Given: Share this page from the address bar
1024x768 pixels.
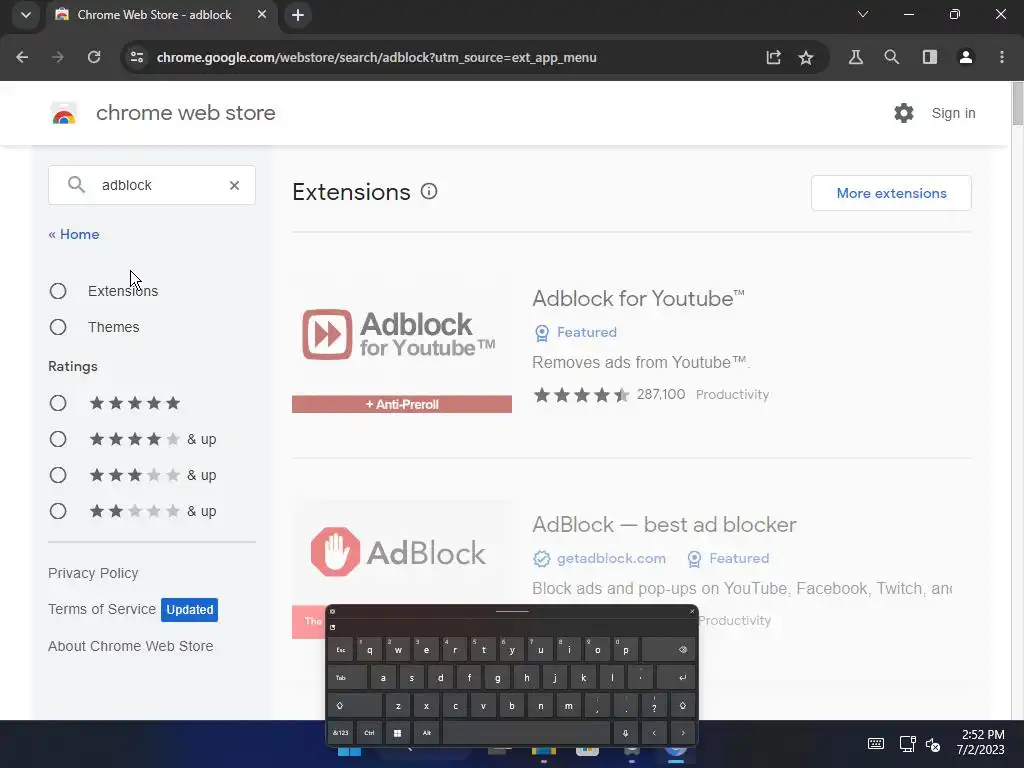Looking at the screenshot, I should [x=773, y=57].
